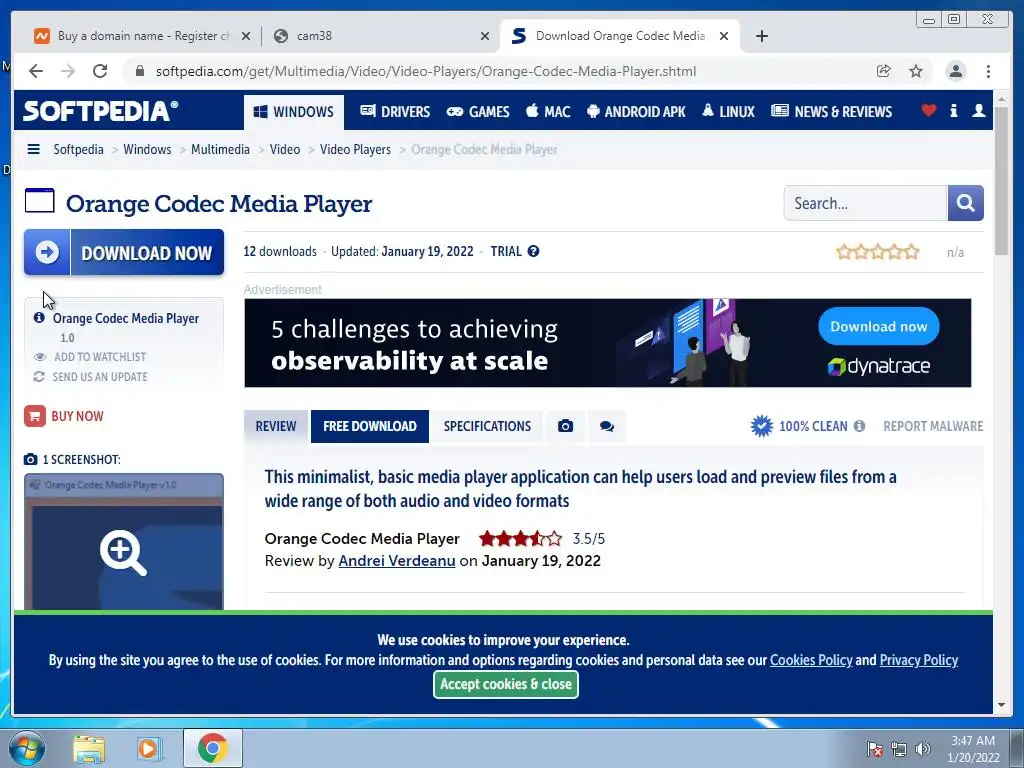
Task: Open the Android APK section
Action: coord(636,112)
